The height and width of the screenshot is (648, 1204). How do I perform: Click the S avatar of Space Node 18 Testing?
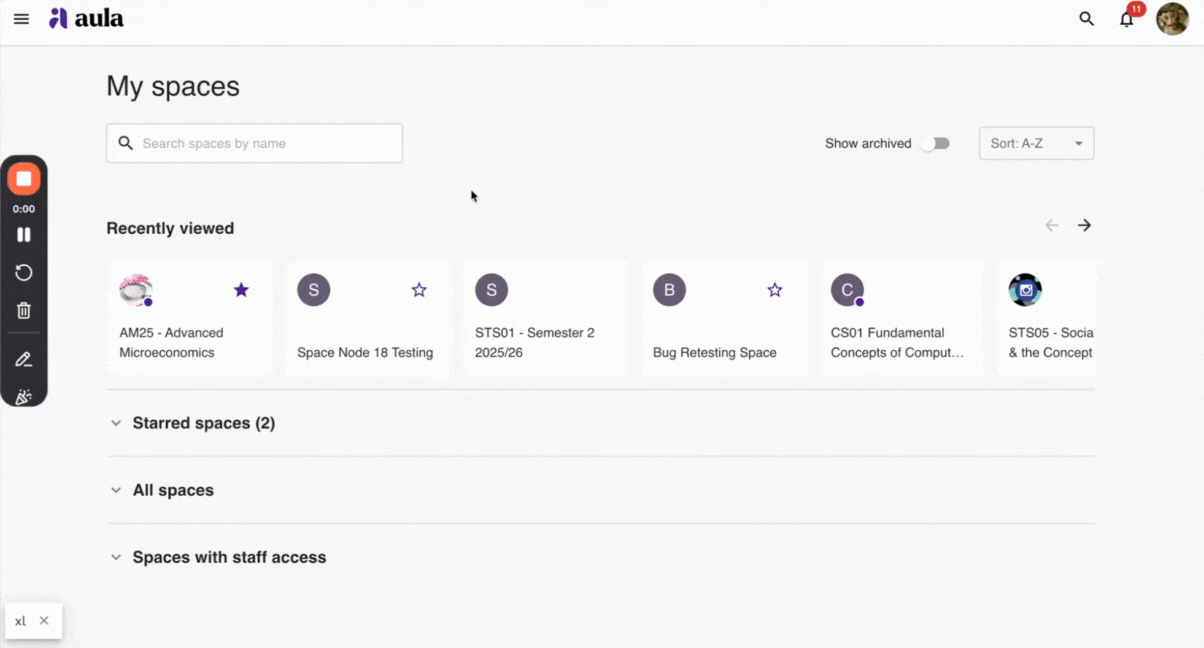coord(313,290)
